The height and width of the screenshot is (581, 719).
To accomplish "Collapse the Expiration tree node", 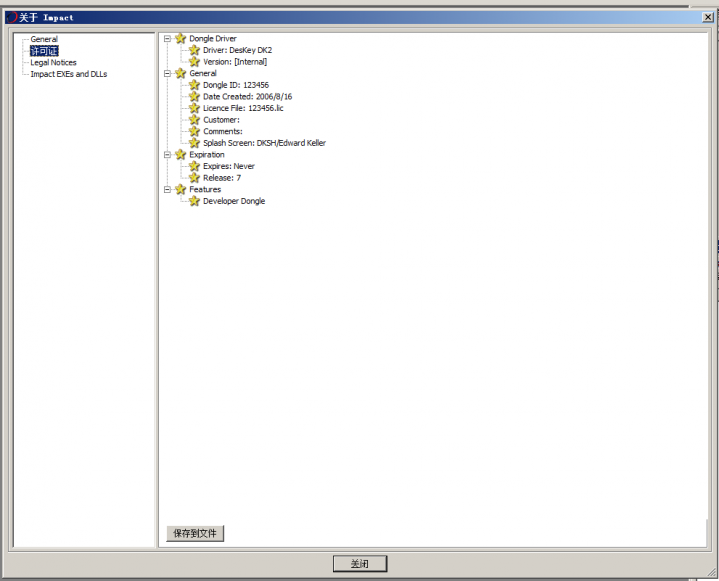I will 167,155.
